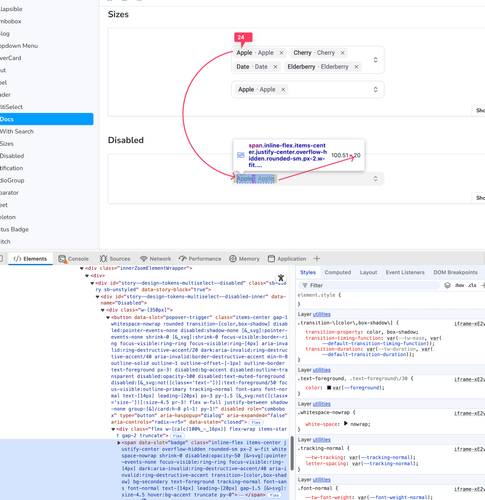Switch to the Elements tab

[30, 259]
